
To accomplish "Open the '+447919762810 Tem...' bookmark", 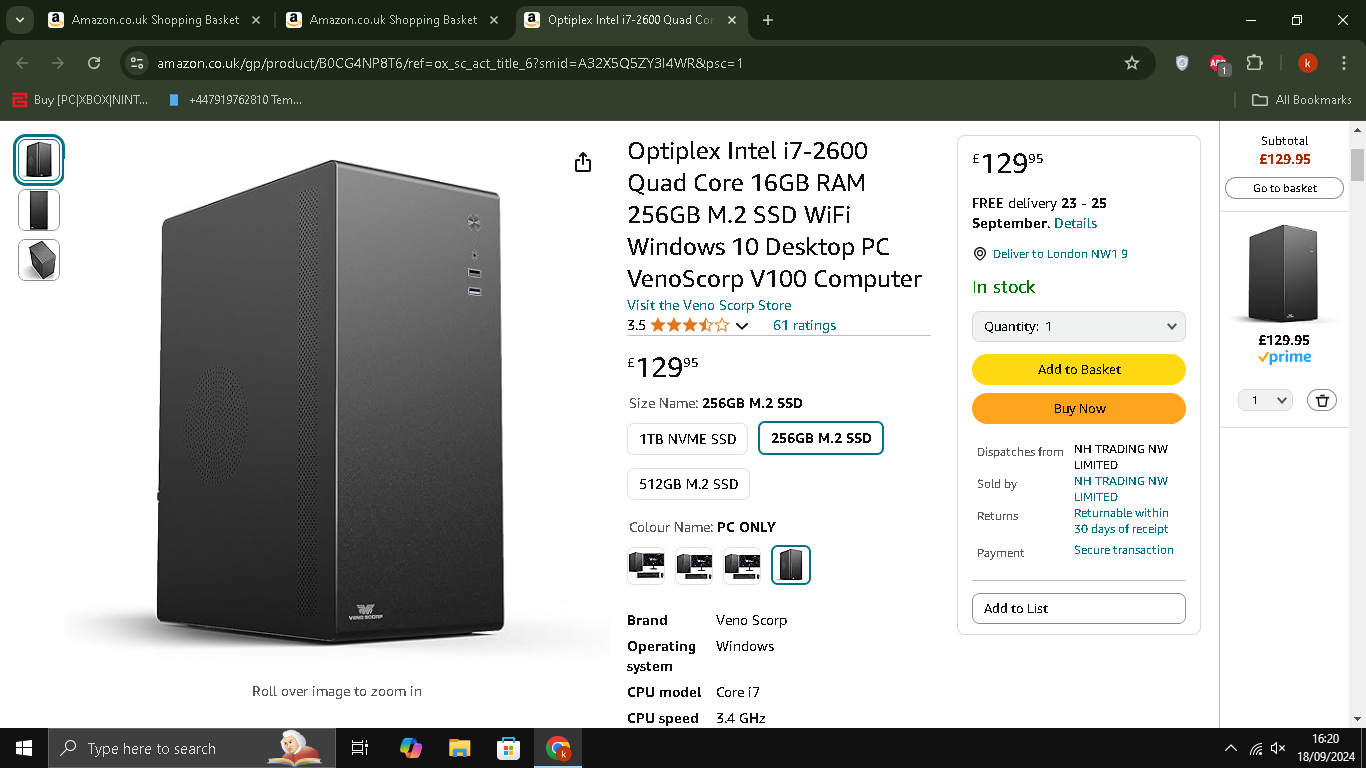I will point(235,100).
